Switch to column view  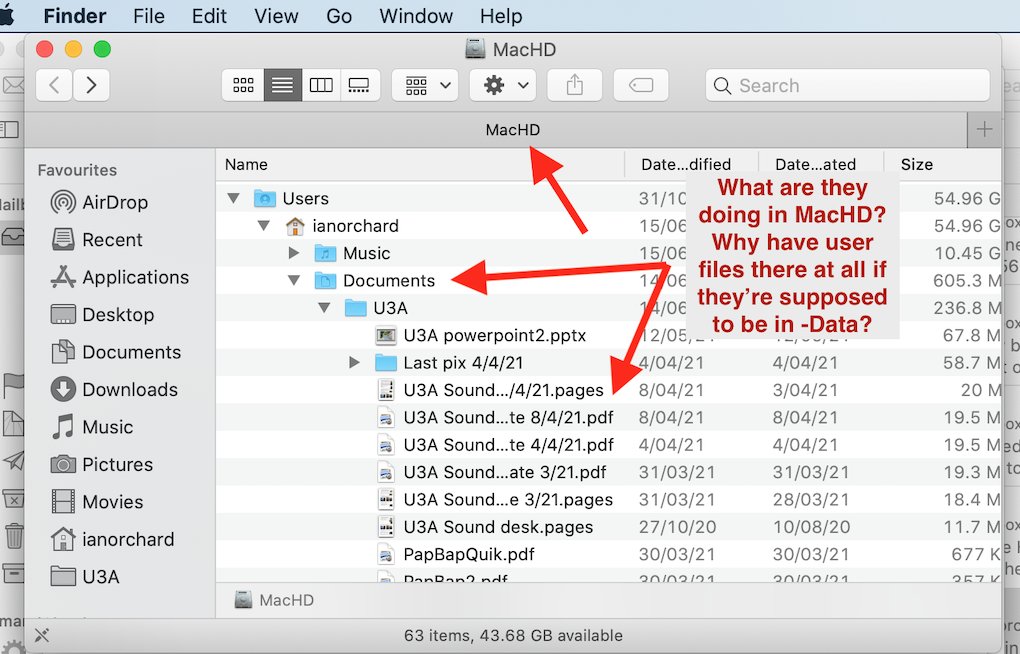pyautogui.click(x=321, y=85)
